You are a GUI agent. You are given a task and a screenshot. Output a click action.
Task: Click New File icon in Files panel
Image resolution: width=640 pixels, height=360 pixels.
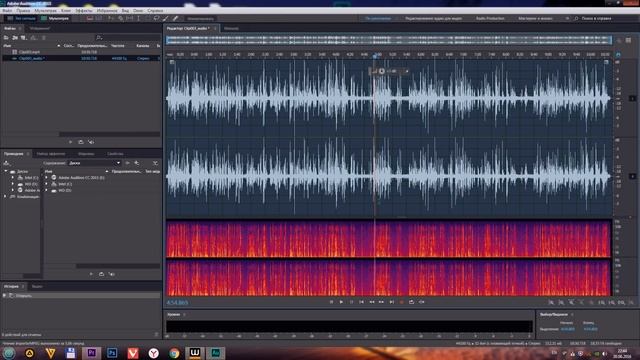coord(24,38)
